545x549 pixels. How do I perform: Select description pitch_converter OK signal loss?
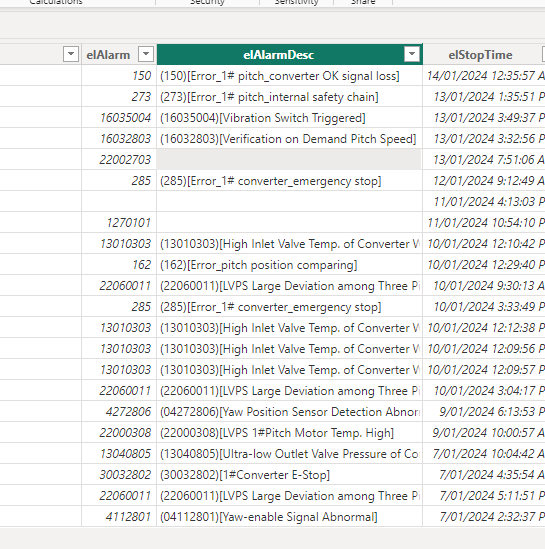click(289, 76)
